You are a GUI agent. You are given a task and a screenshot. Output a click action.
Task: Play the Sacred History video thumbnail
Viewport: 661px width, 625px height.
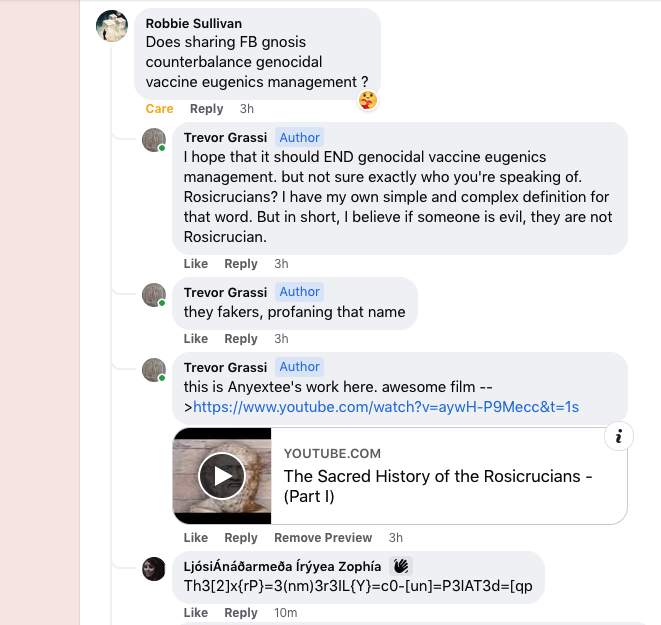pyautogui.click(x=222, y=476)
